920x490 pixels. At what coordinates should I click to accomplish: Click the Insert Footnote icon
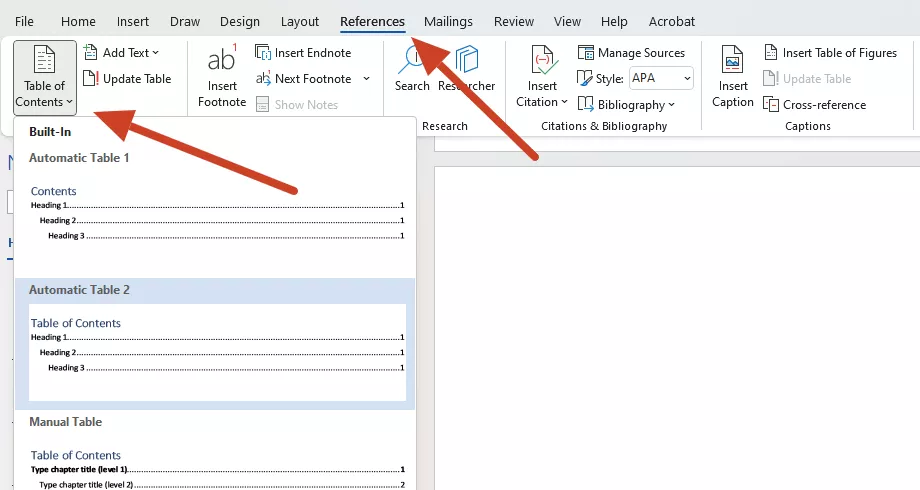point(222,59)
